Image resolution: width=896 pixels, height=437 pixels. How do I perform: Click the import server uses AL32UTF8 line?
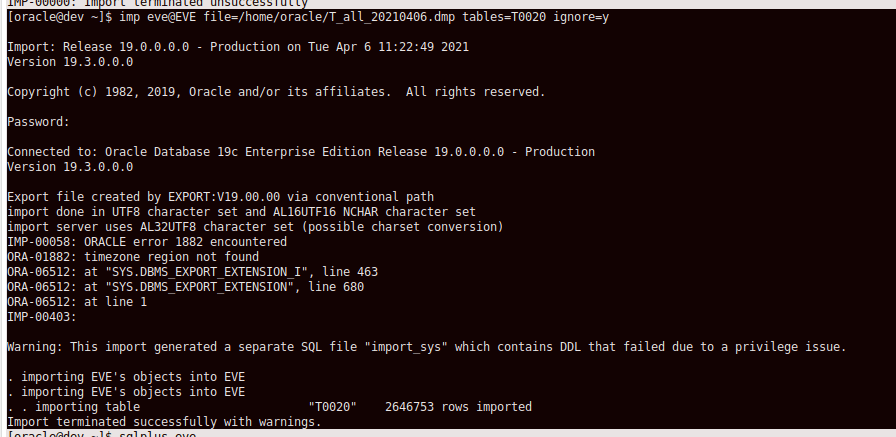(255, 227)
